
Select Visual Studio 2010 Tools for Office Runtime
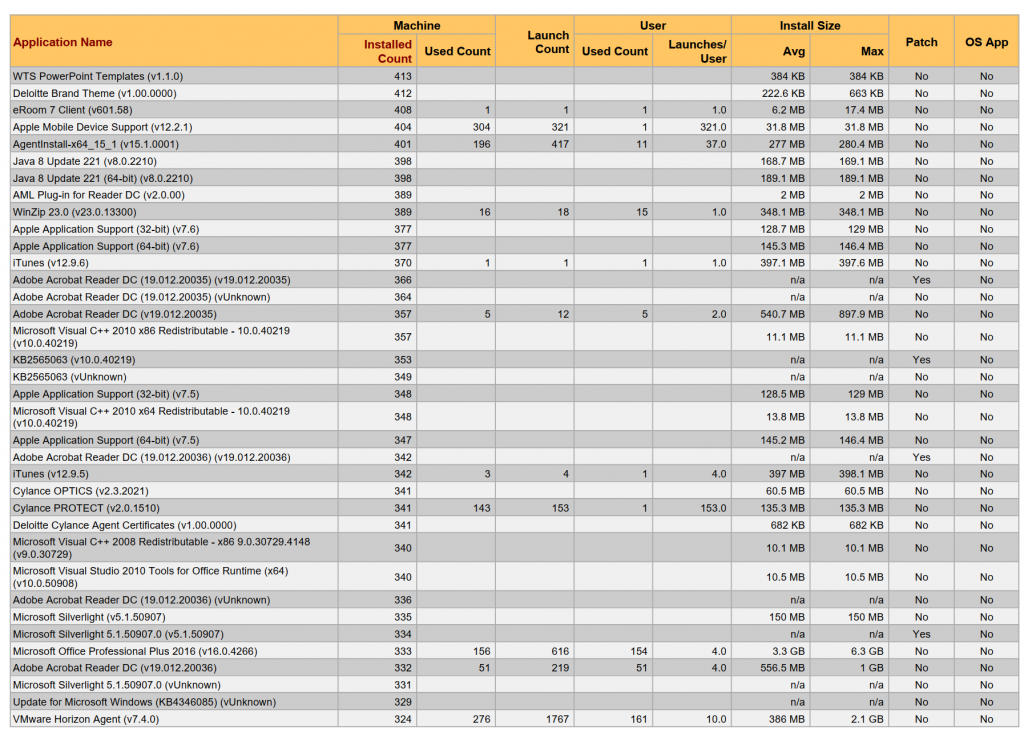pyautogui.click(x=514, y=577)
